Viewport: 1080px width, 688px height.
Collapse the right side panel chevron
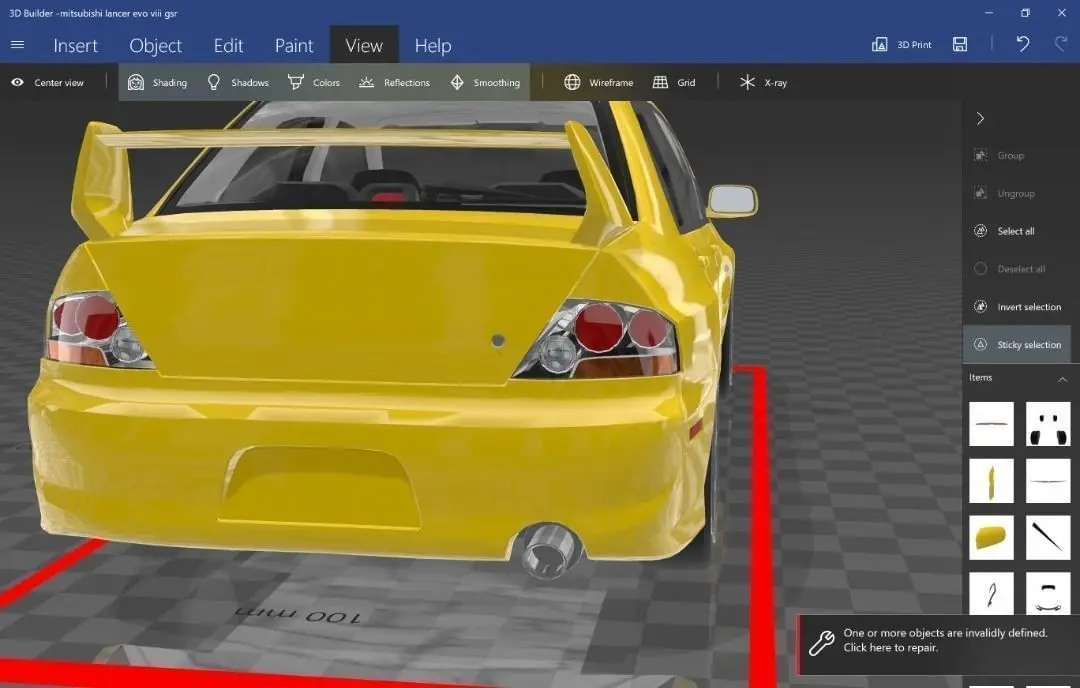tap(980, 118)
